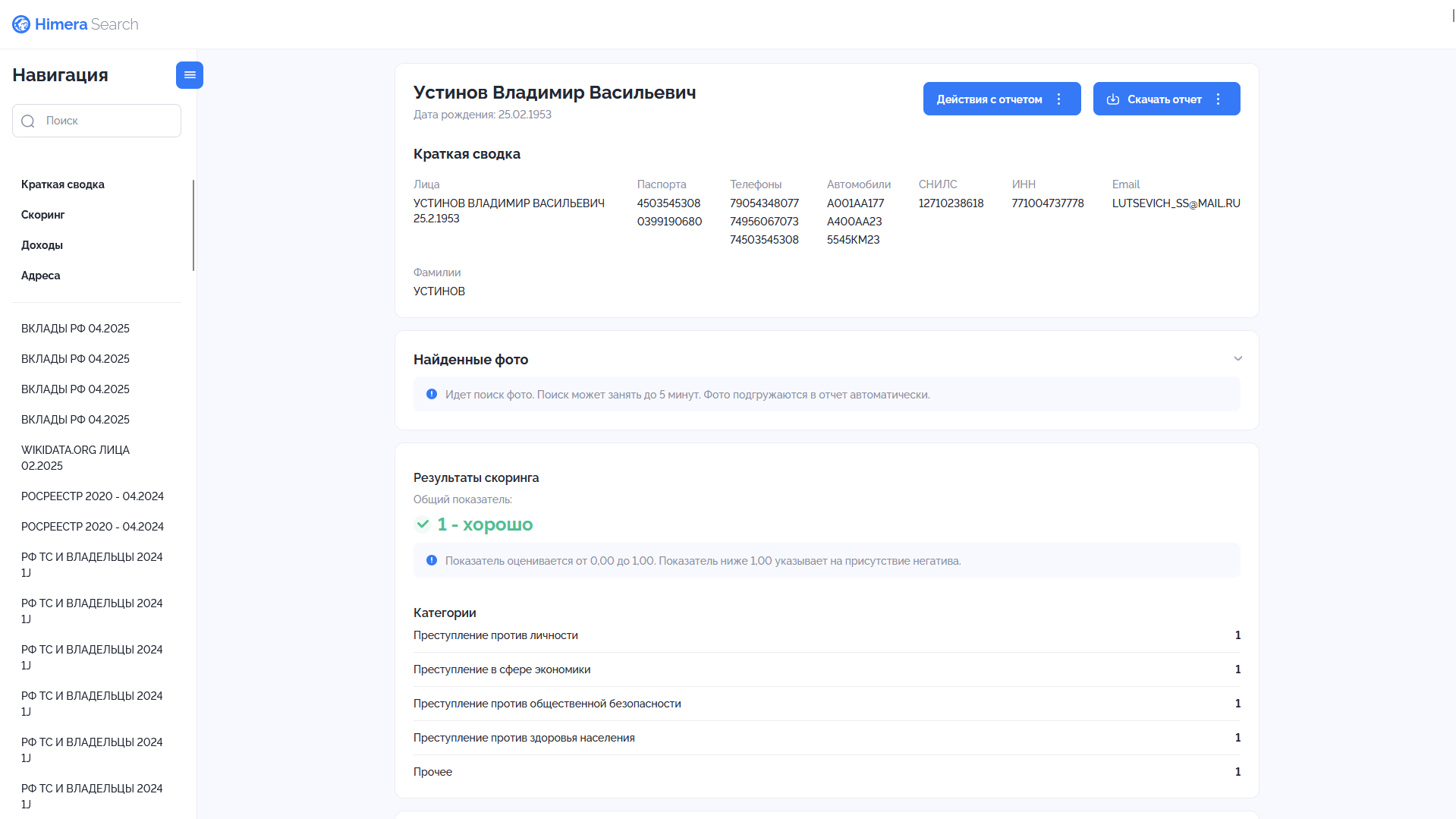
Task: Select phone number 79054348077
Action: point(764,203)
